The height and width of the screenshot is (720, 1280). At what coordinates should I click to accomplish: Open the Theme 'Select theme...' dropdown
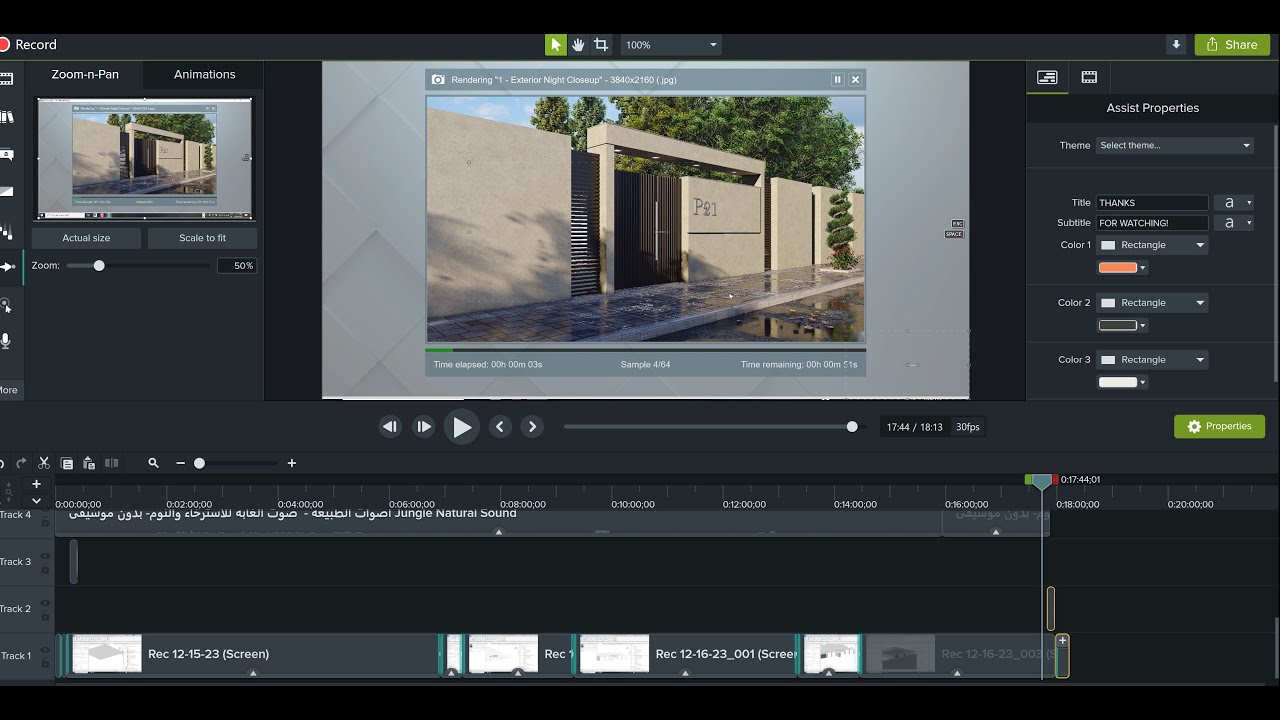coord(1175,145)
